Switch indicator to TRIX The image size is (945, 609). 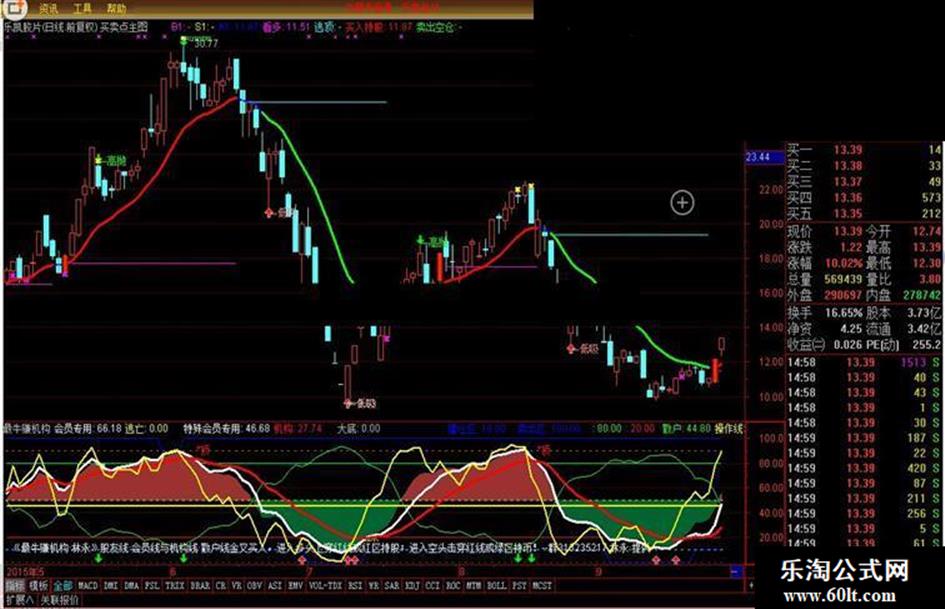[175, 585]
